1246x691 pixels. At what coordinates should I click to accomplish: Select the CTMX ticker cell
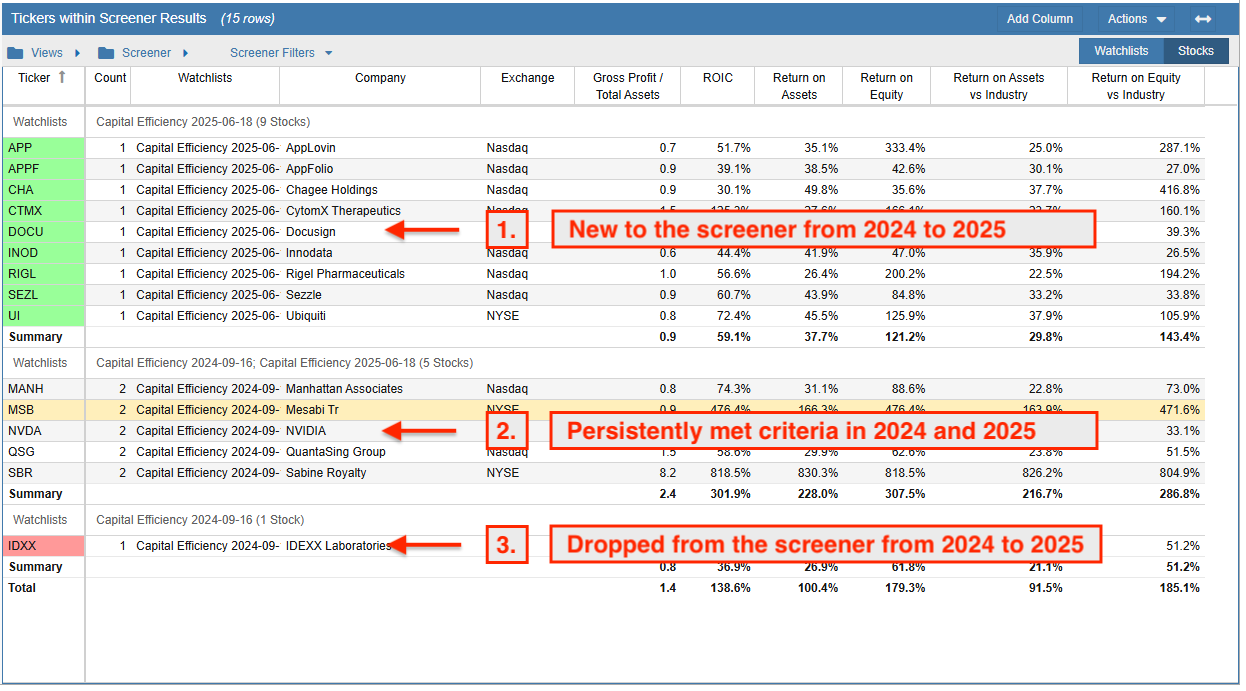pyautogui.click(x=44, y=211)
